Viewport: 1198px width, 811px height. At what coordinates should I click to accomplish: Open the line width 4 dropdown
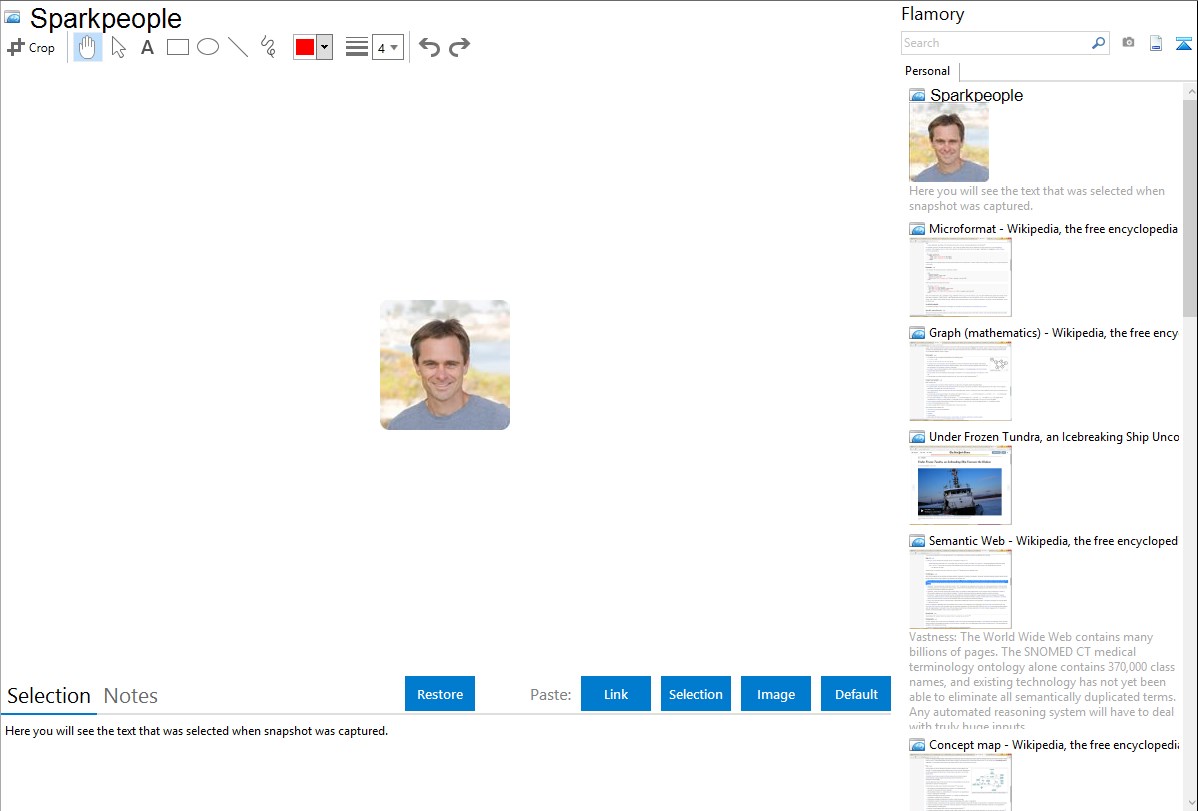coord(387,47)
